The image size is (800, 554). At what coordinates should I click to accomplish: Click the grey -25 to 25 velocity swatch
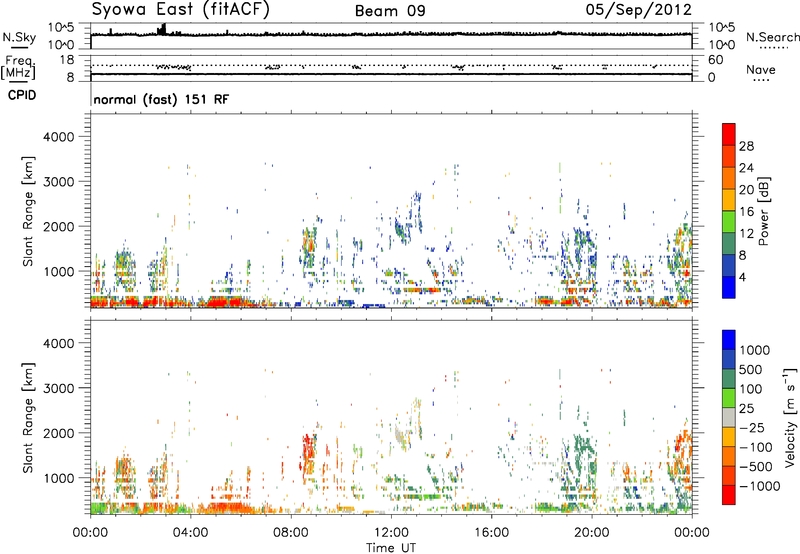pyautogui.click(x=729, y=418)
